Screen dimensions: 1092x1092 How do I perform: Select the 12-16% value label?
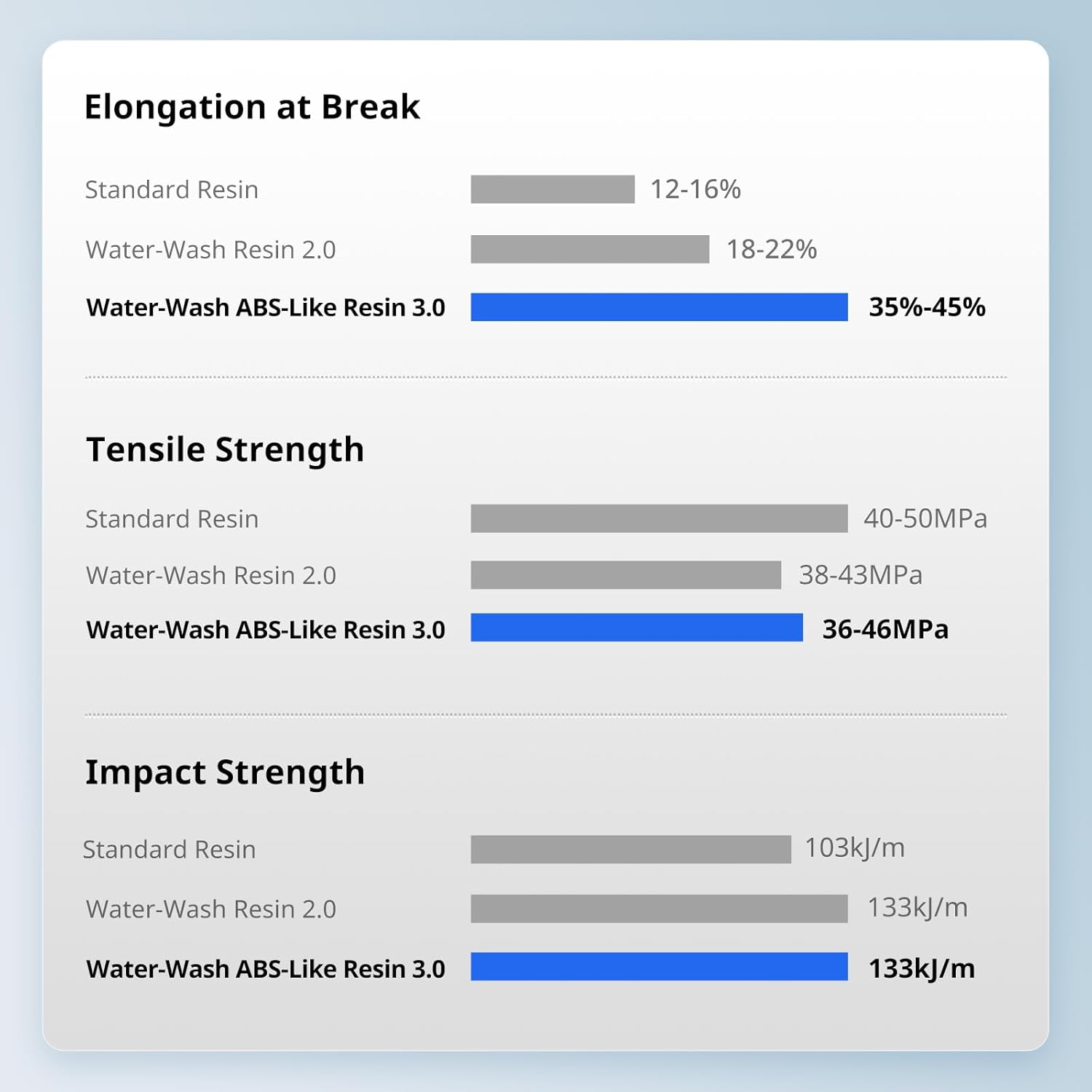point(695,189)
